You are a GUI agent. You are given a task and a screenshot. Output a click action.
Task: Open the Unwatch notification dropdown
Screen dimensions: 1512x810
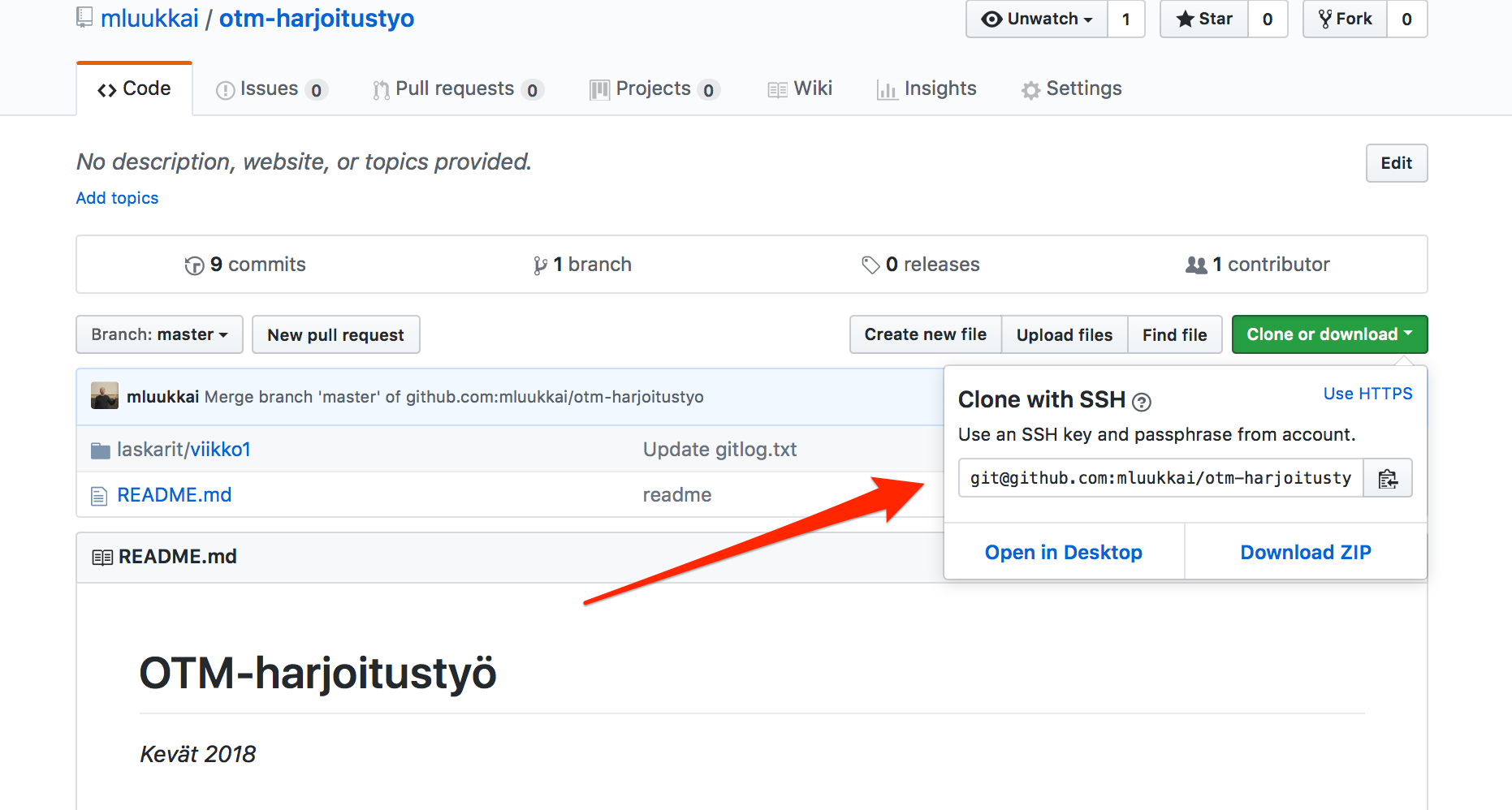pyautogui.click(x=1037, y=19)
